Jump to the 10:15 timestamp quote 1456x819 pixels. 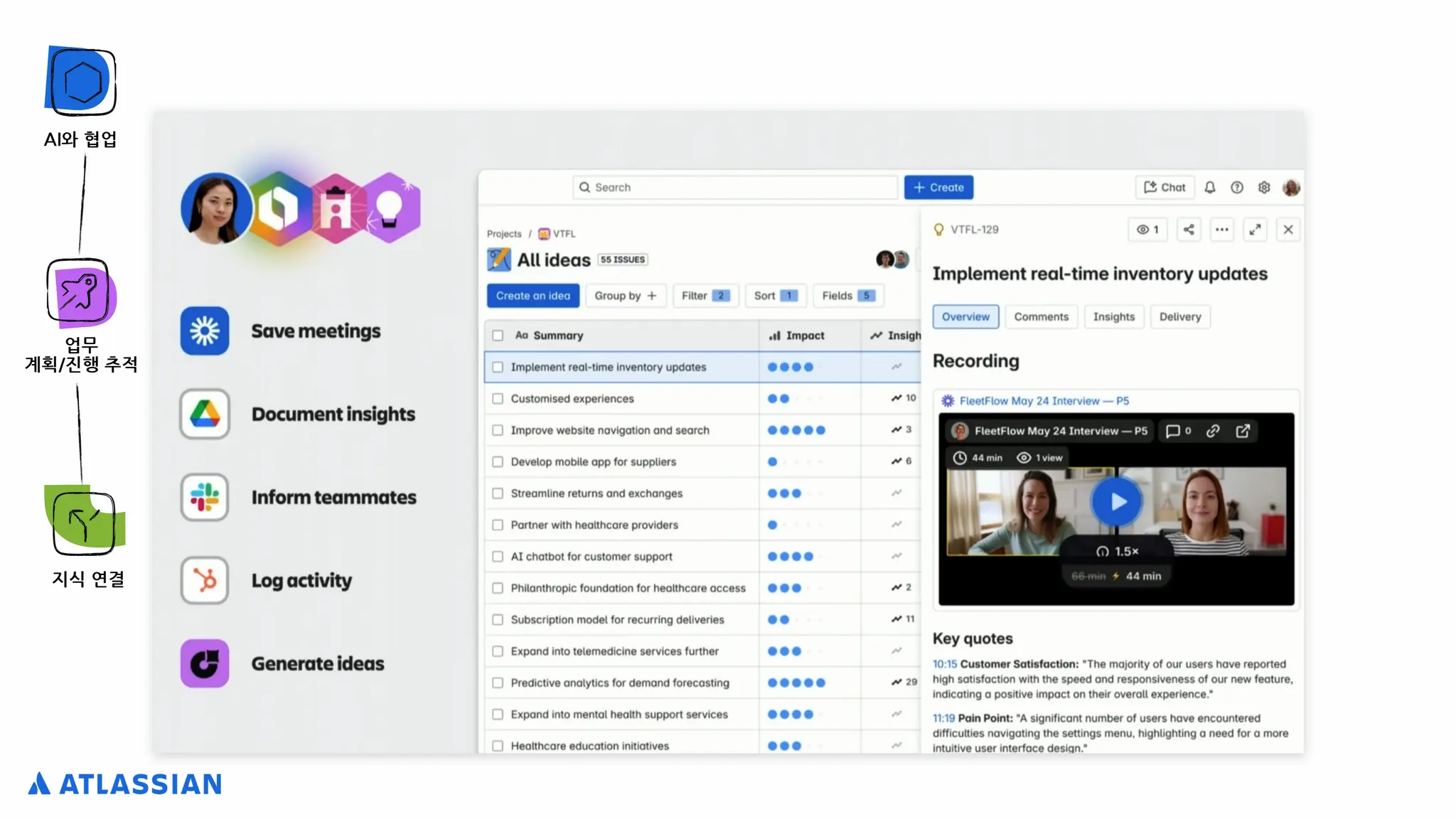coord(944,664)
